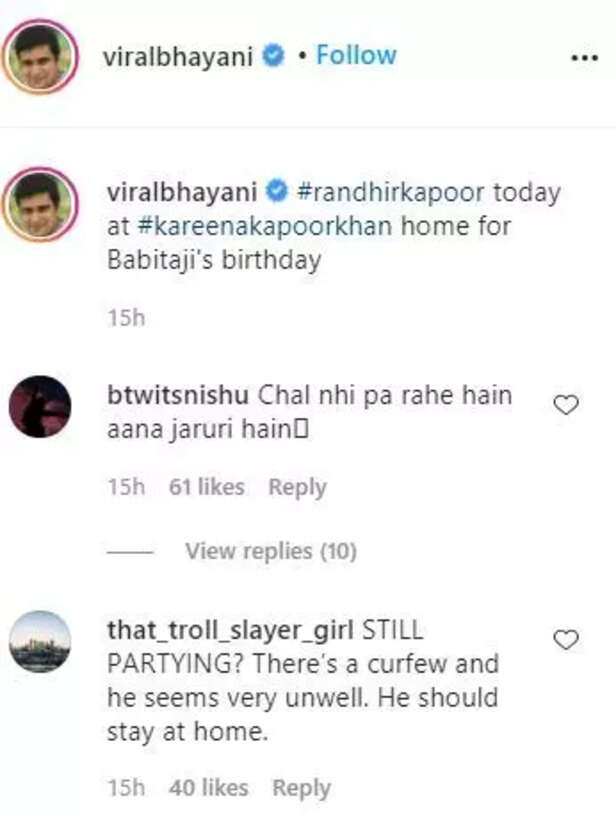
Task: Click the verified badge in the header
Action: (272, 56)
